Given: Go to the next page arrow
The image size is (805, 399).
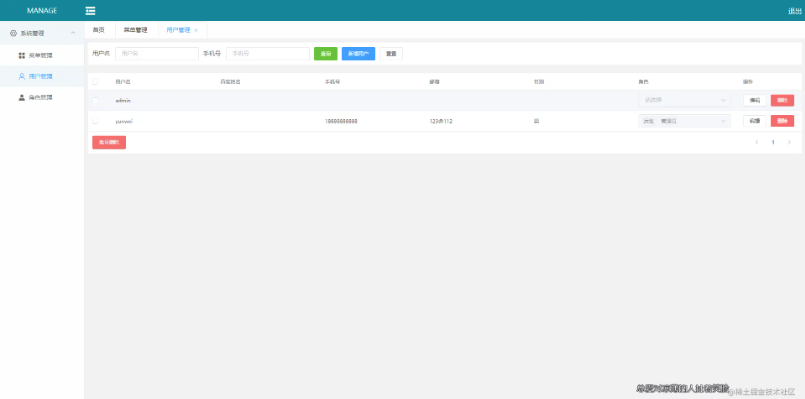Looking at the screenshot, I should 789,142.
